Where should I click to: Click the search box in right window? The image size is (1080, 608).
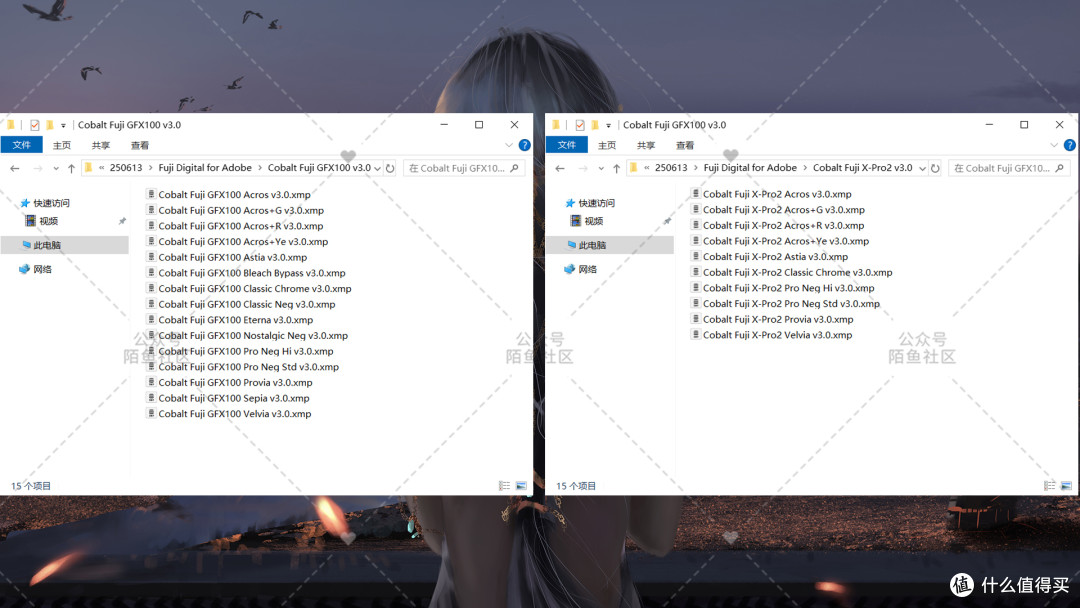click(x=1008, y=168)
